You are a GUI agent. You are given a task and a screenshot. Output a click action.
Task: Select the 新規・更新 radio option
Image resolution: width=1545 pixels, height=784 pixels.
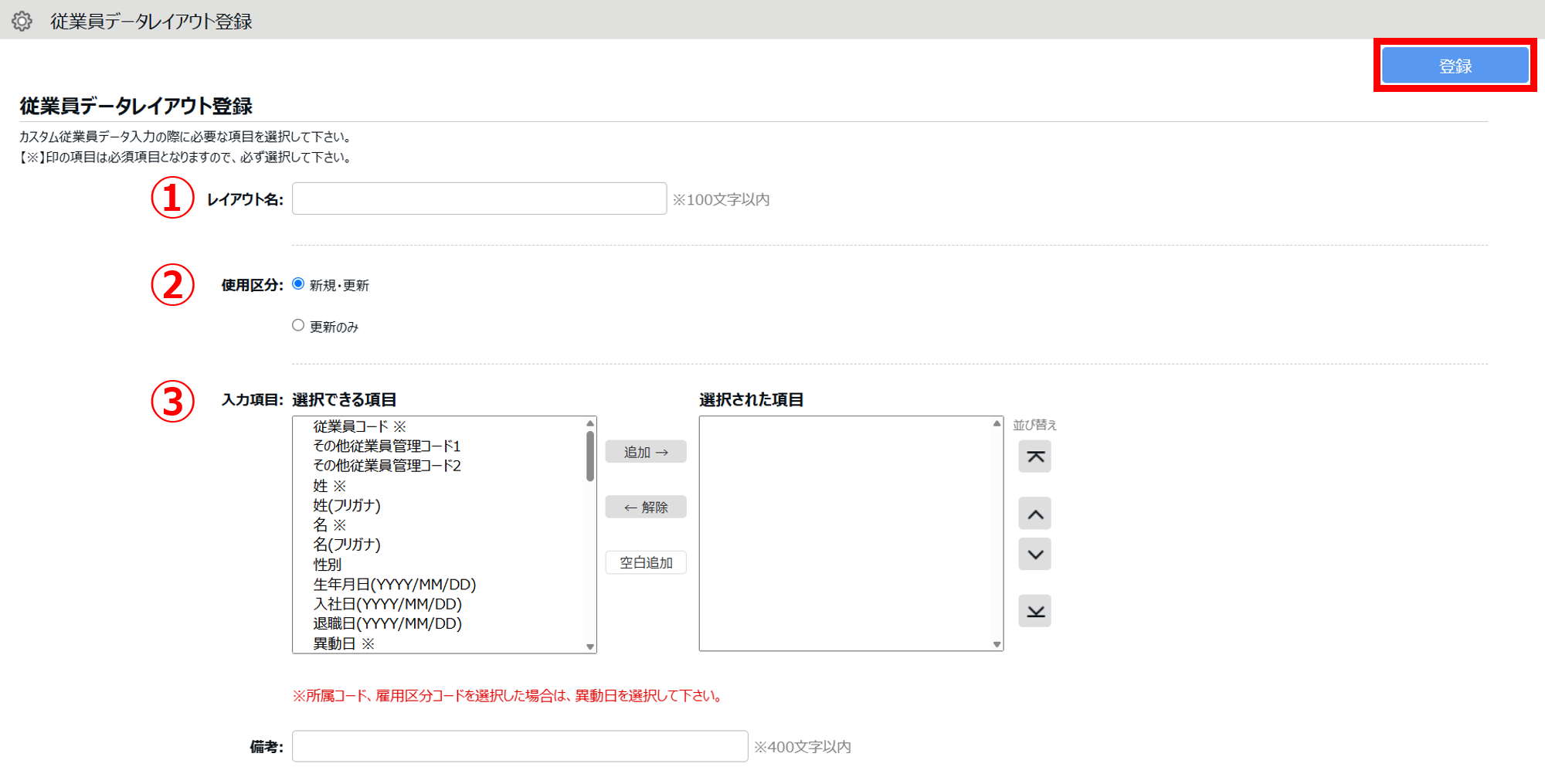[x=298, y=284]
